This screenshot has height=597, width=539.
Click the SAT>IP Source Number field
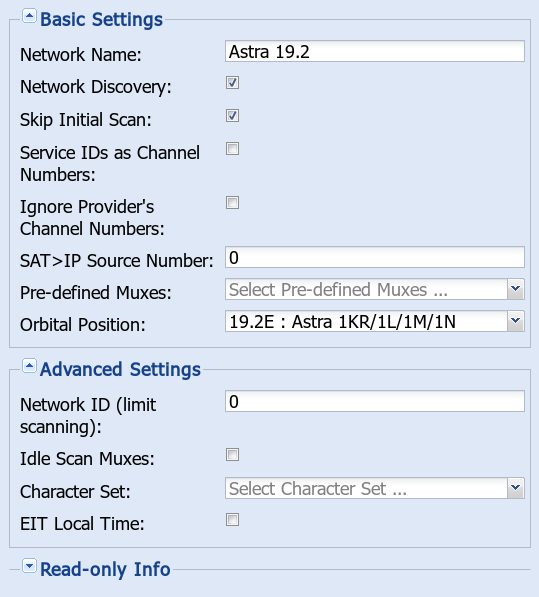375,257
